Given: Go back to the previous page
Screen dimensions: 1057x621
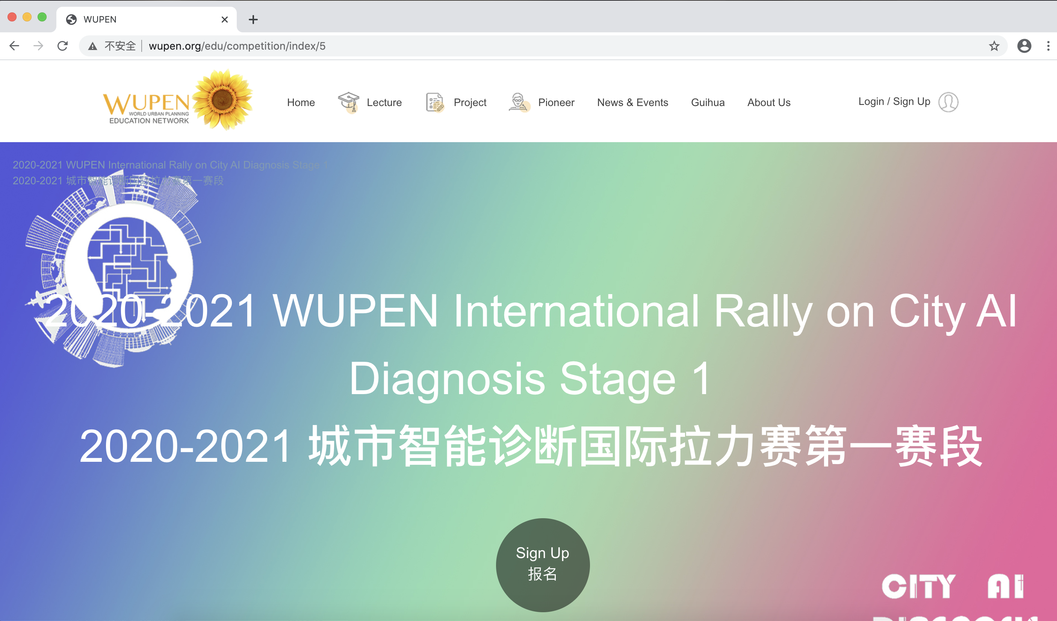Looking at the screenshot, I should (14, 46).
